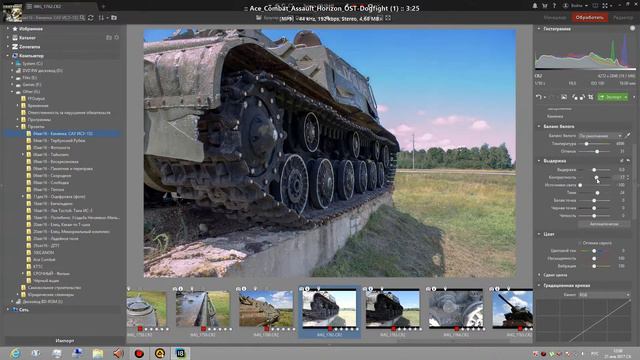Image resolution: width=640 pixels, height=360 pixels.
Task: Select the currently highlighted filmstrip thumbnail
Action: tap(329, 311)
